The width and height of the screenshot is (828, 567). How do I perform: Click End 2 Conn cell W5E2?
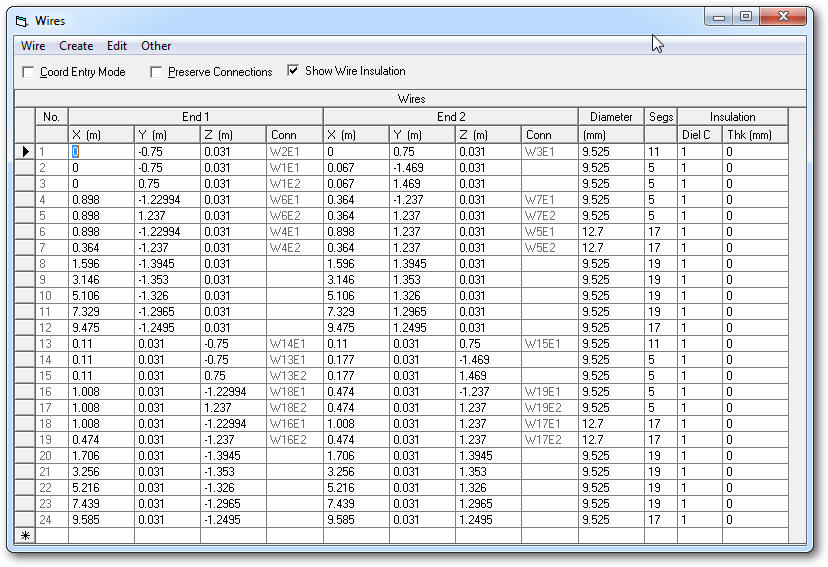(550, 248)
